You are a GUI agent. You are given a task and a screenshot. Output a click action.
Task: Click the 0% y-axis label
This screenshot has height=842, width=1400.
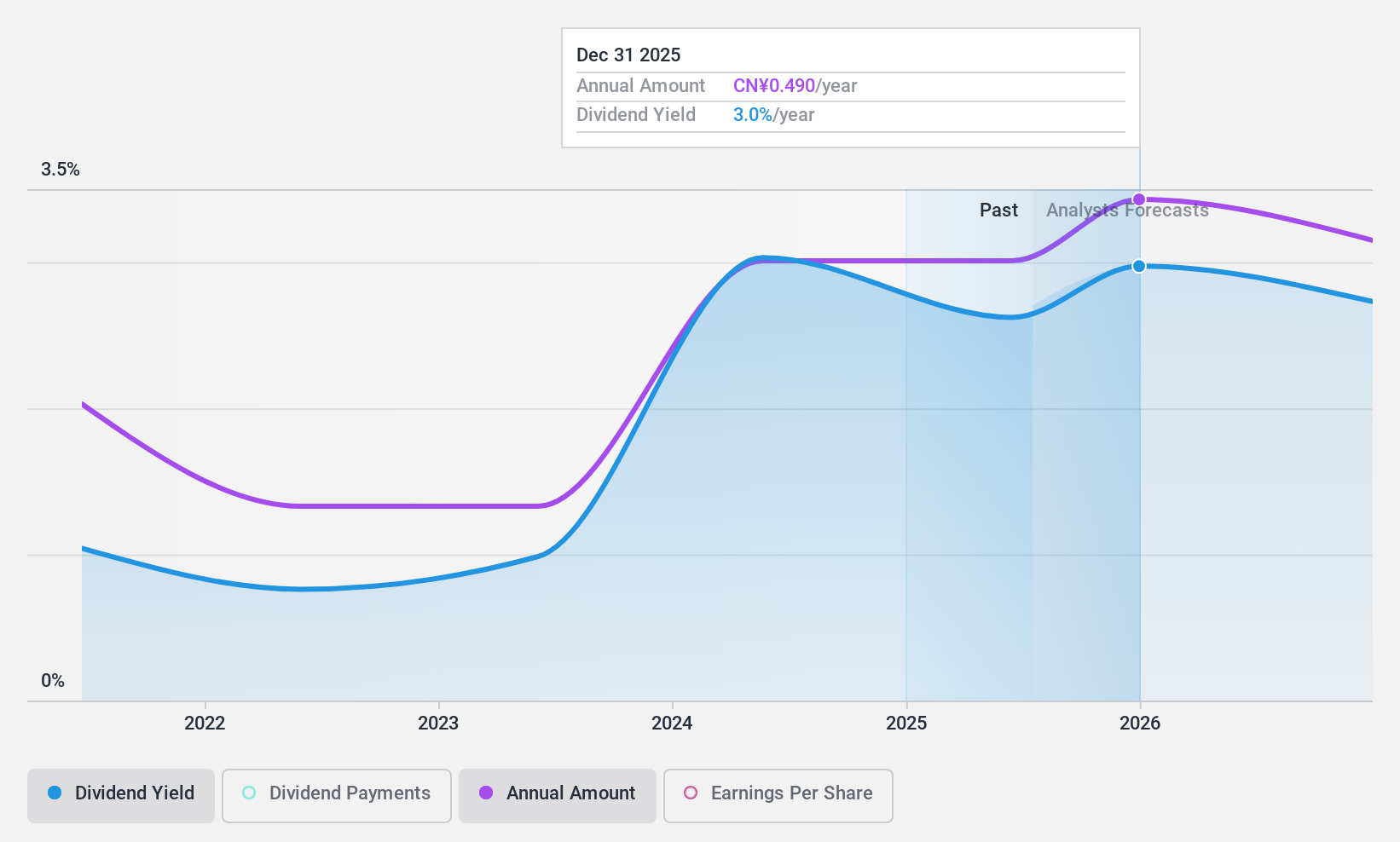[x=53, y=681]
